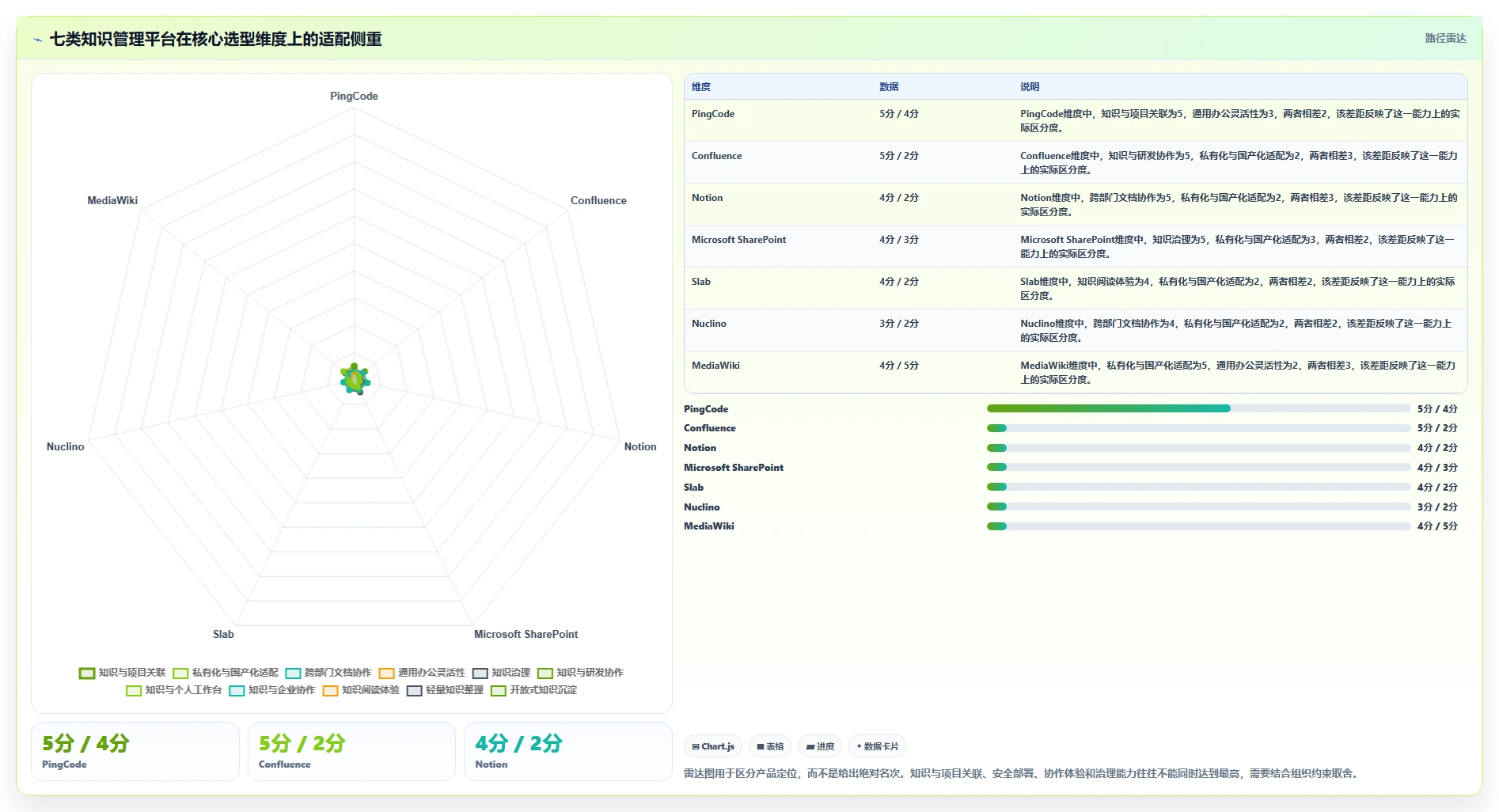Select the Microsoft SharePoint cell in the table

click(x=738, y=240)
